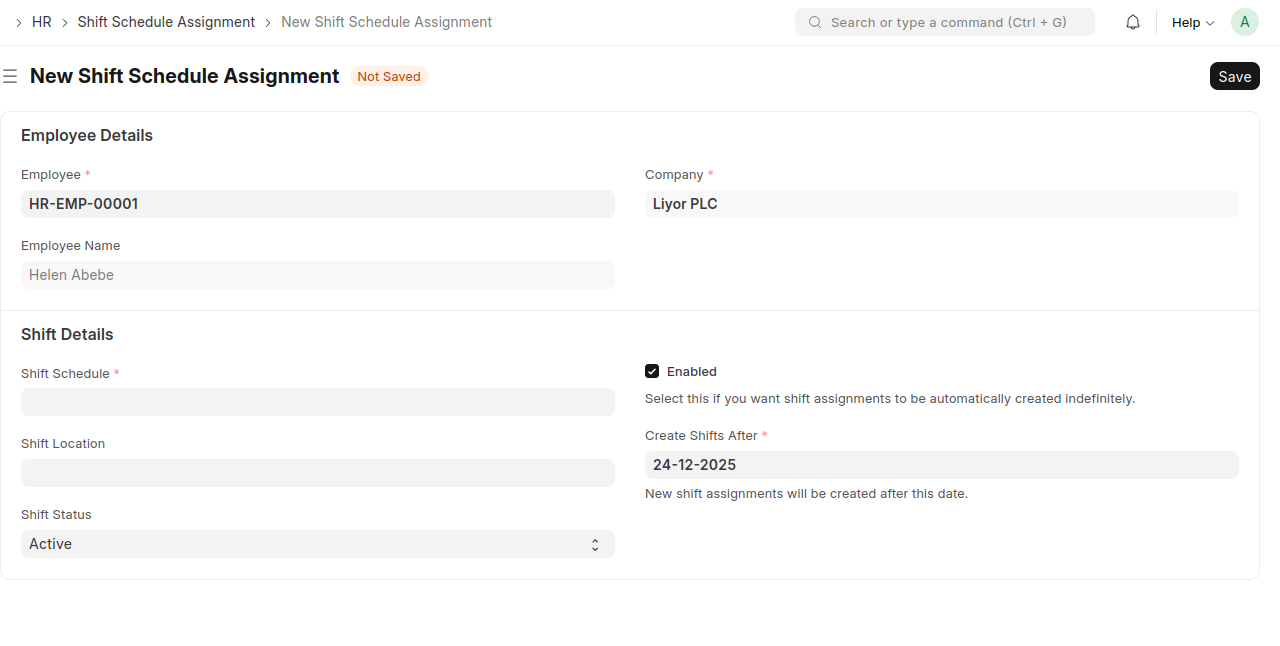Expand the Help dropdown menu

coord(1192,22)
